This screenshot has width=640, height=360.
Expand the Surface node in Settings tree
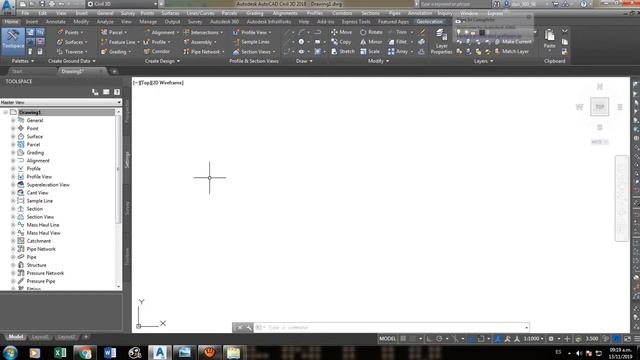coord(13,137)
